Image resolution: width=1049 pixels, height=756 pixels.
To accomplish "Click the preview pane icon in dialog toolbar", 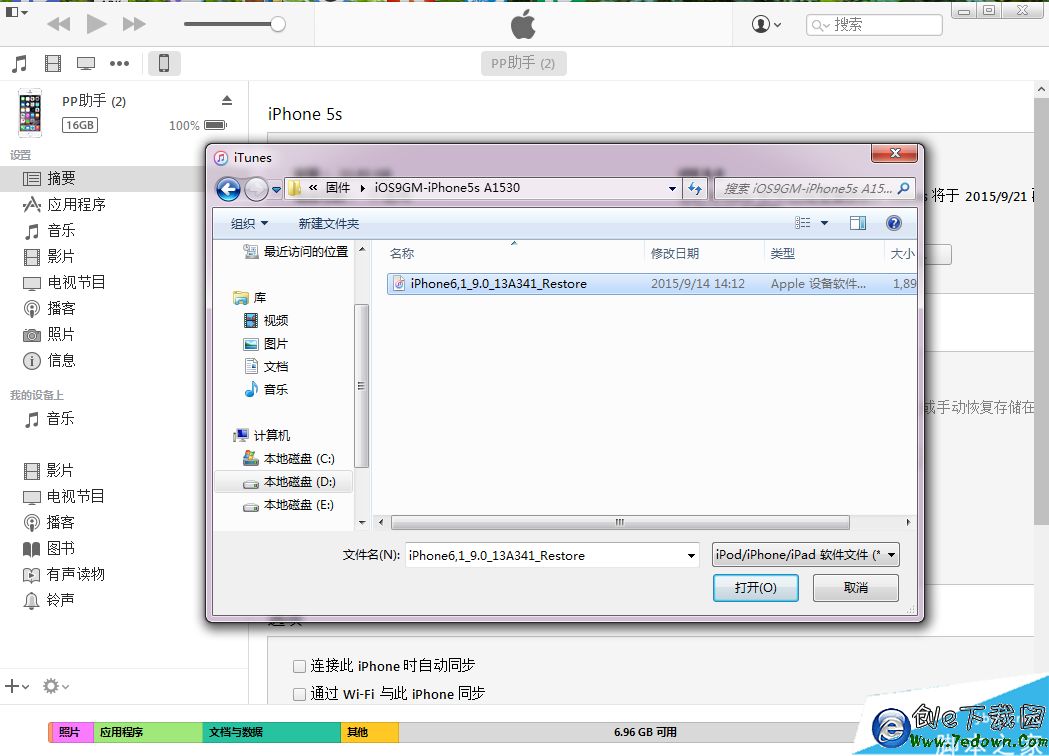I will coord(857,223).
